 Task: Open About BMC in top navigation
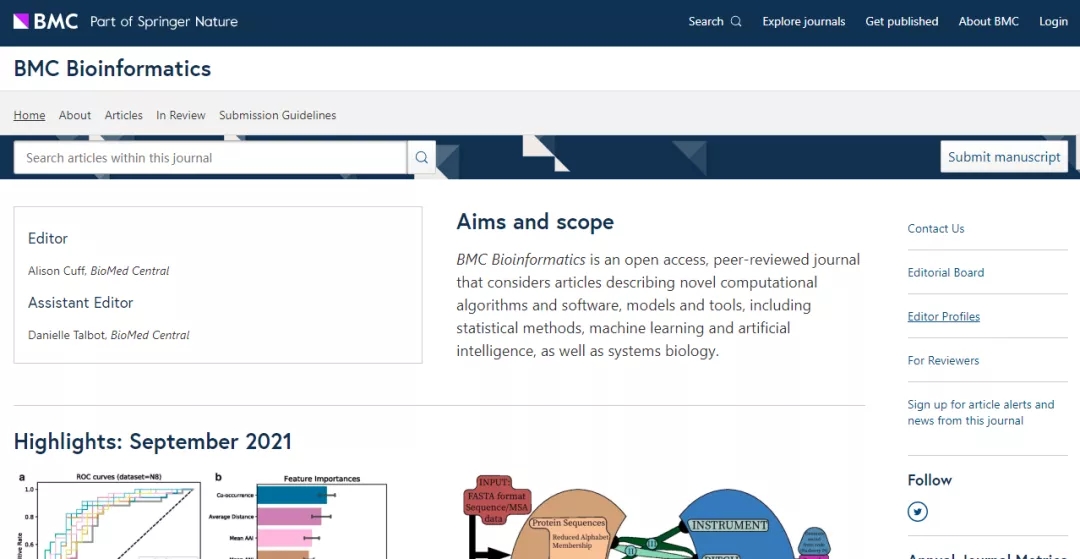[x=988, y=21]
